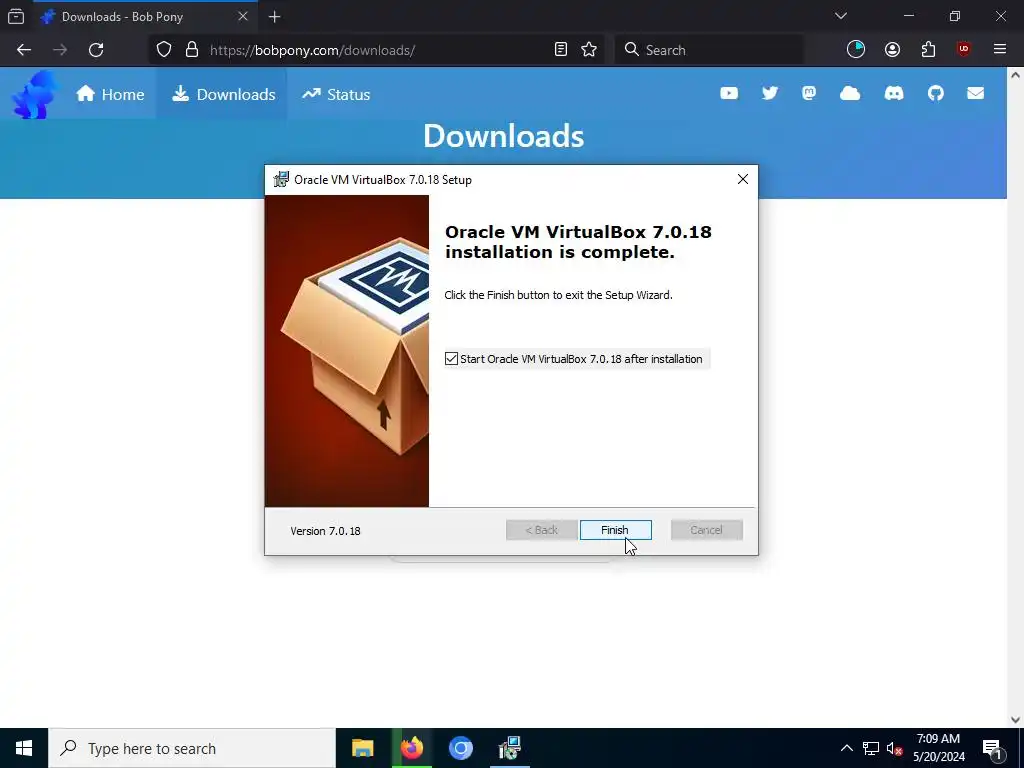Image resolution: width=1024 pixels, height=768 pixels.
Task: Open the Firefox account icon
Action: pyautogui.click(x=892, y=50)
